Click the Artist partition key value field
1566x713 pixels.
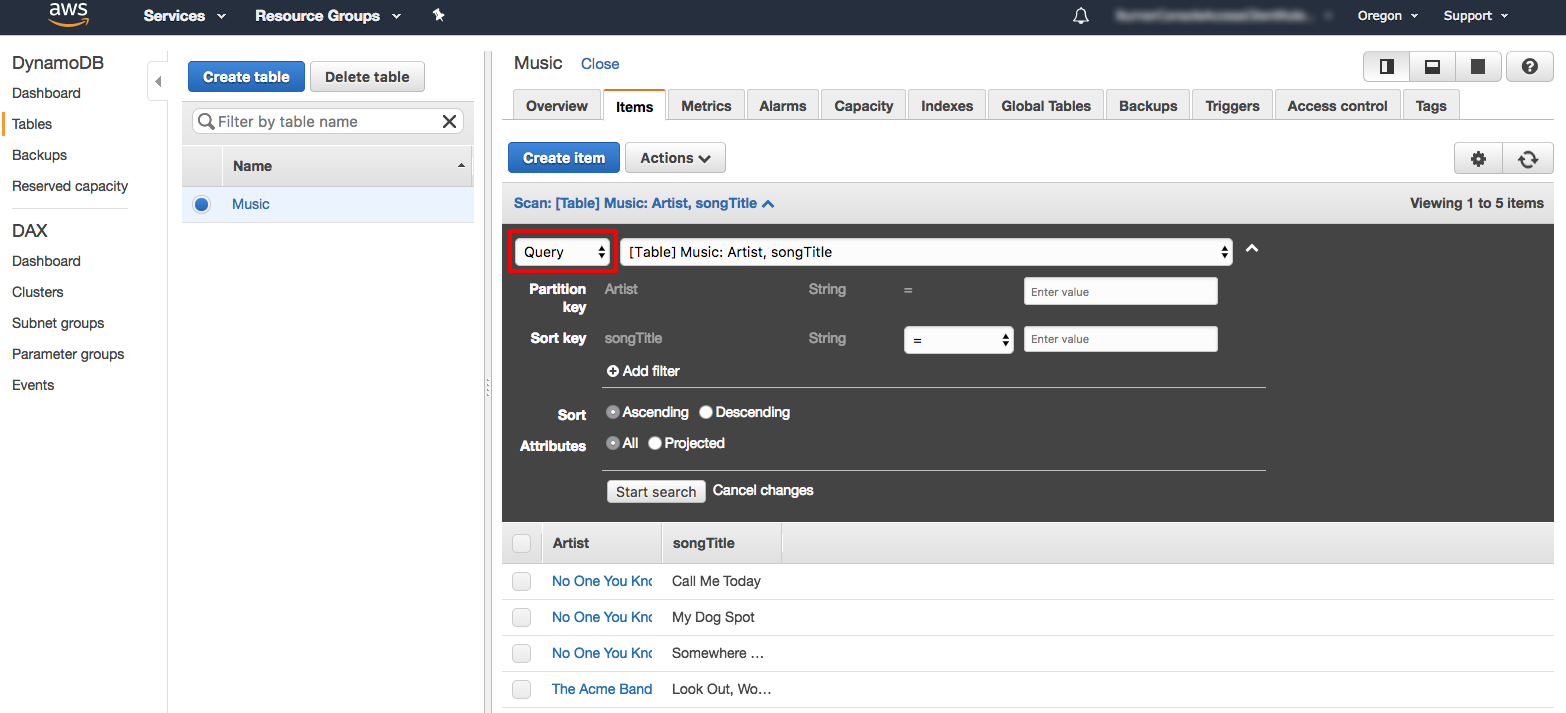pyautogui.click(x=1120, y=290)
